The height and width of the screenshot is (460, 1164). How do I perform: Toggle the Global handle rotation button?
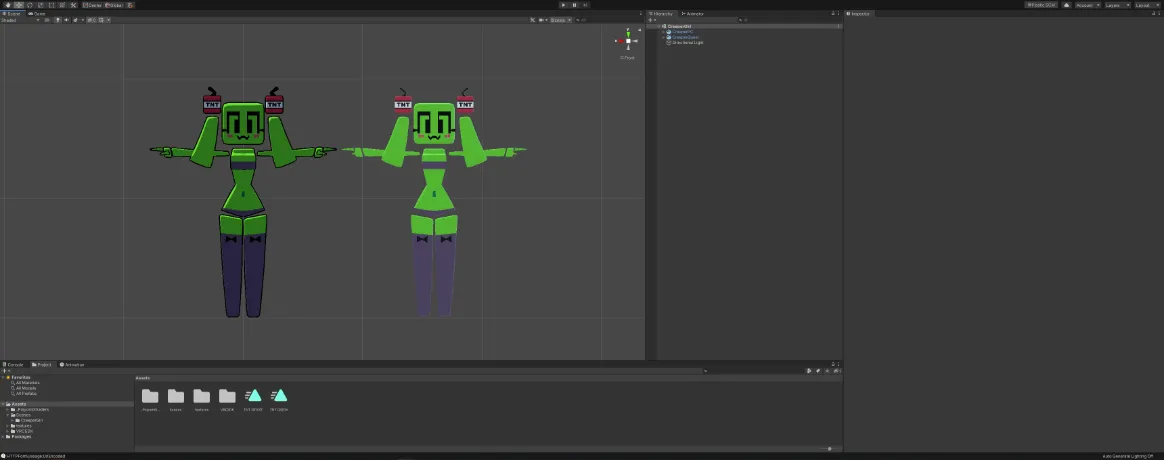tap(115, 5)
